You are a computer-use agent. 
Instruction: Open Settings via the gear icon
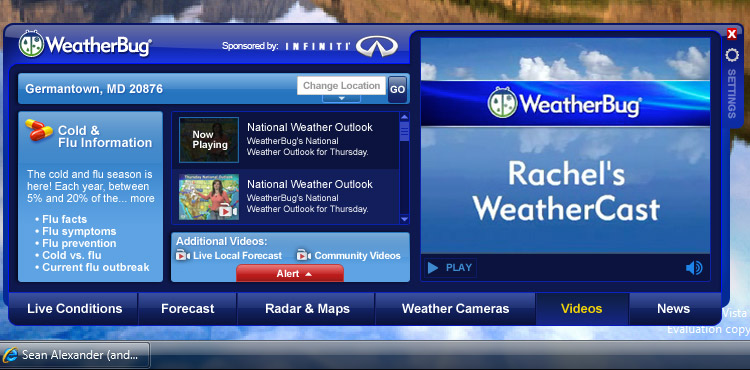(731, 55)
